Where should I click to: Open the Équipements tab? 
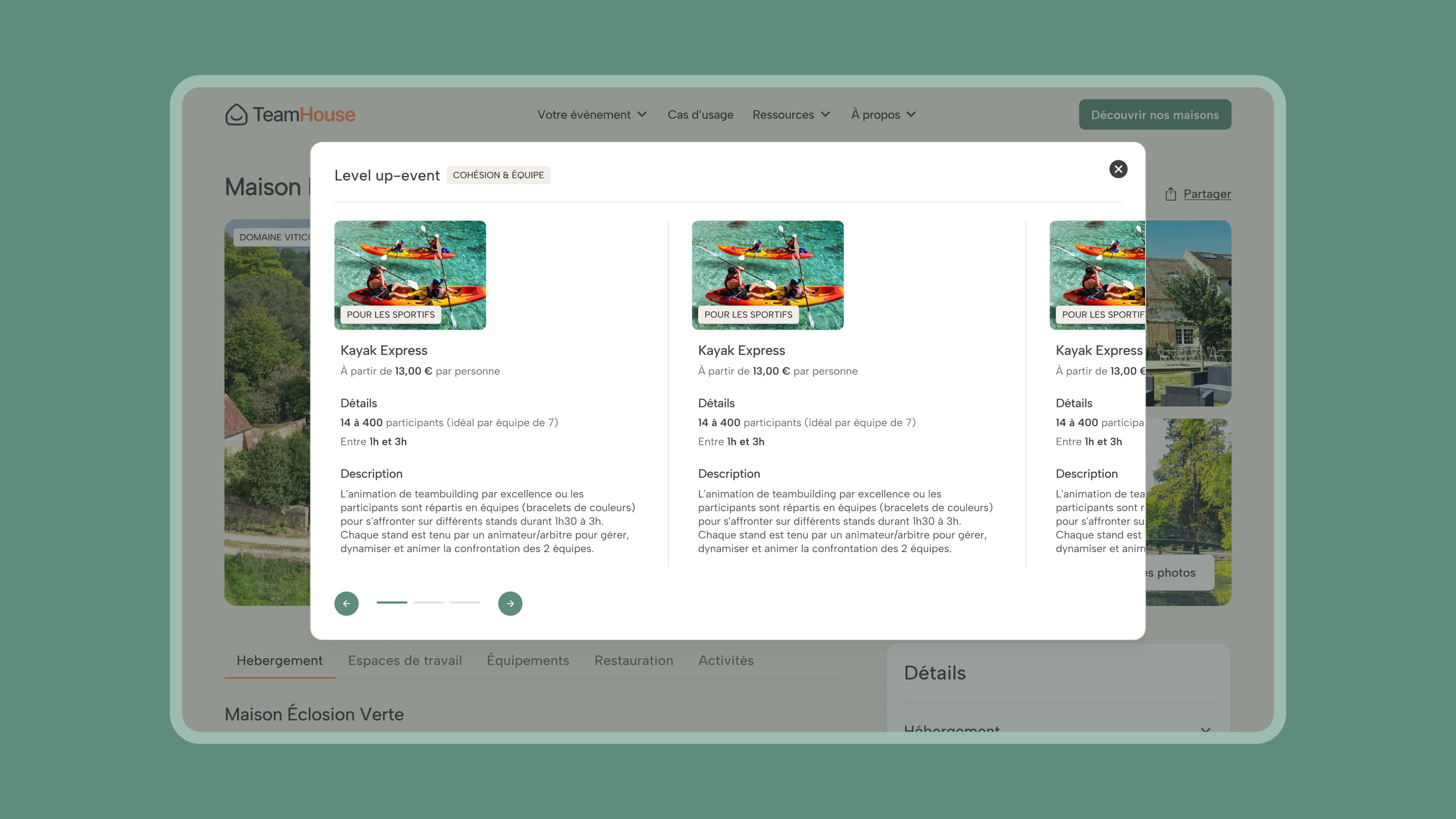[x=528, y=660]
